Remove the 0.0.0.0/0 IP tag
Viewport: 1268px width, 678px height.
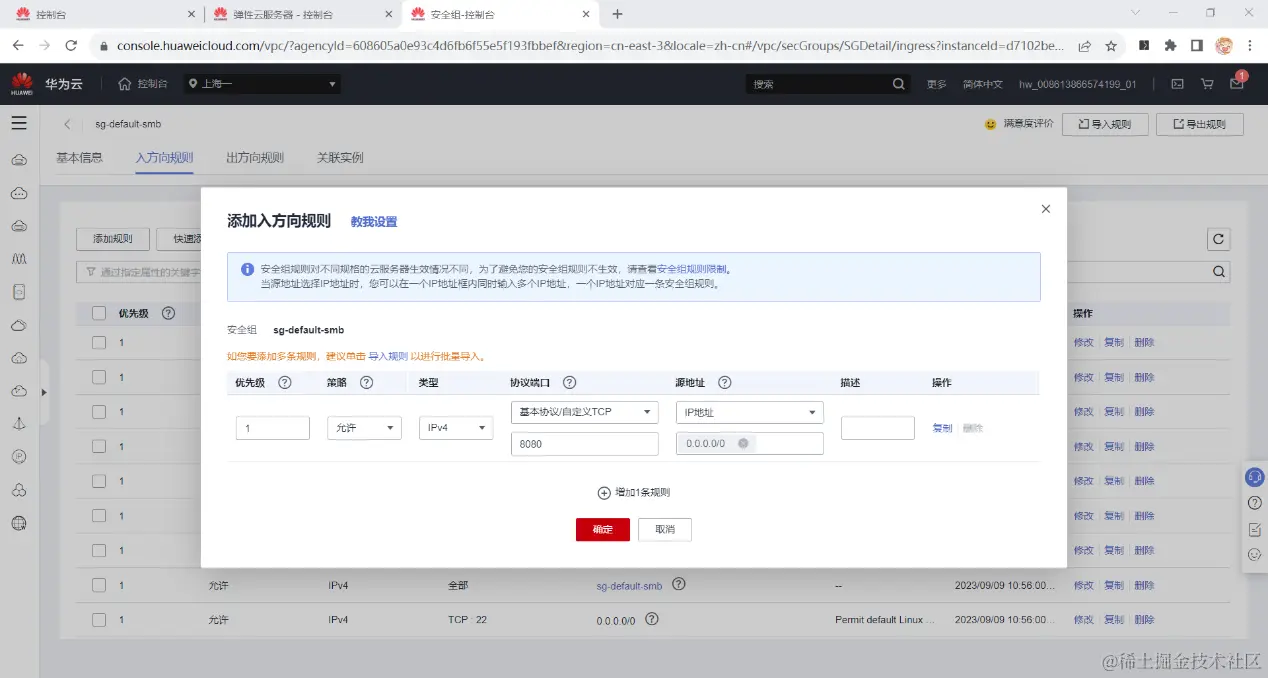(743, 443)
